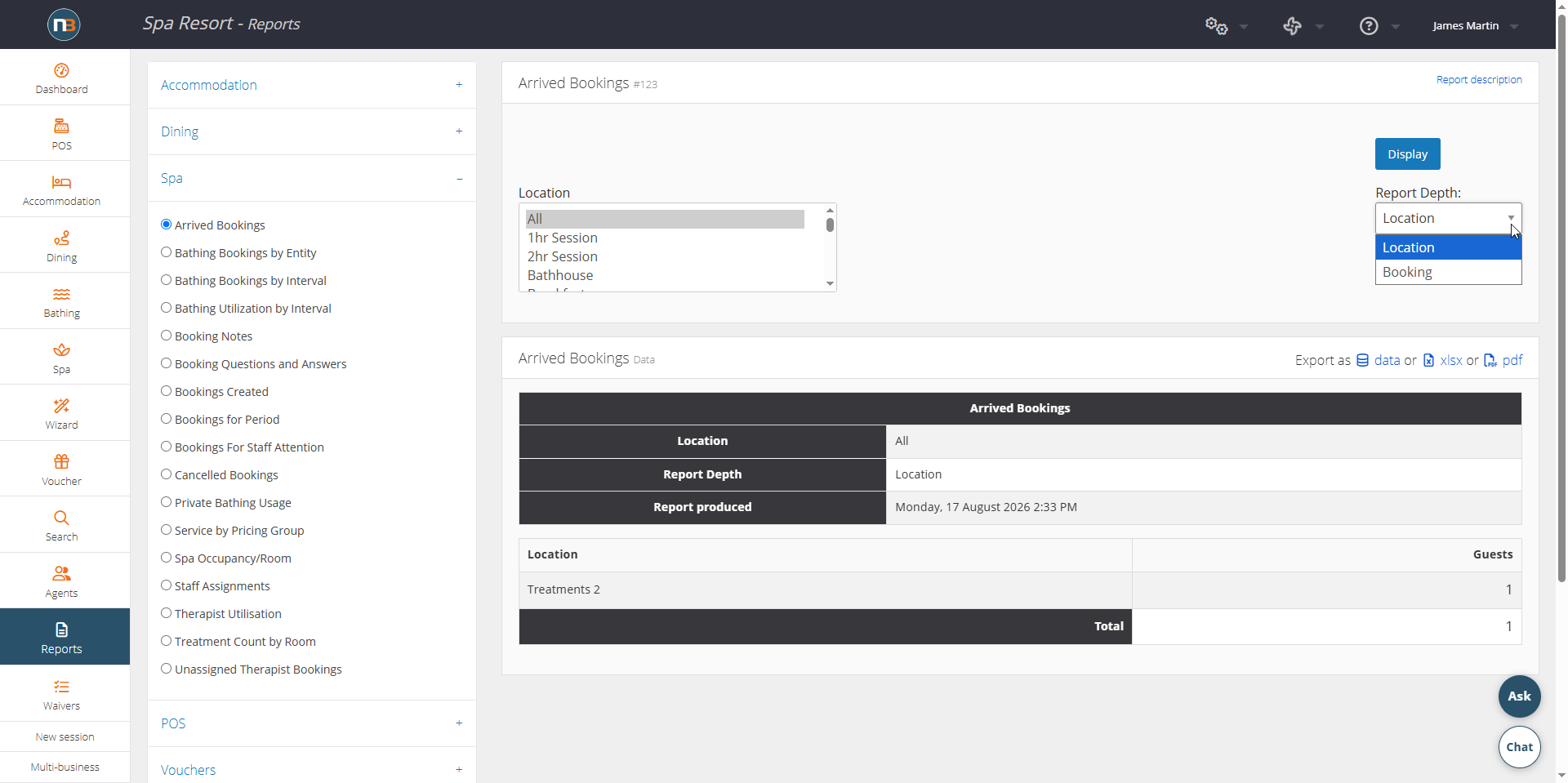
Task: Expand the POS report category
Action: pyautogui.click(x=312, y=723)
